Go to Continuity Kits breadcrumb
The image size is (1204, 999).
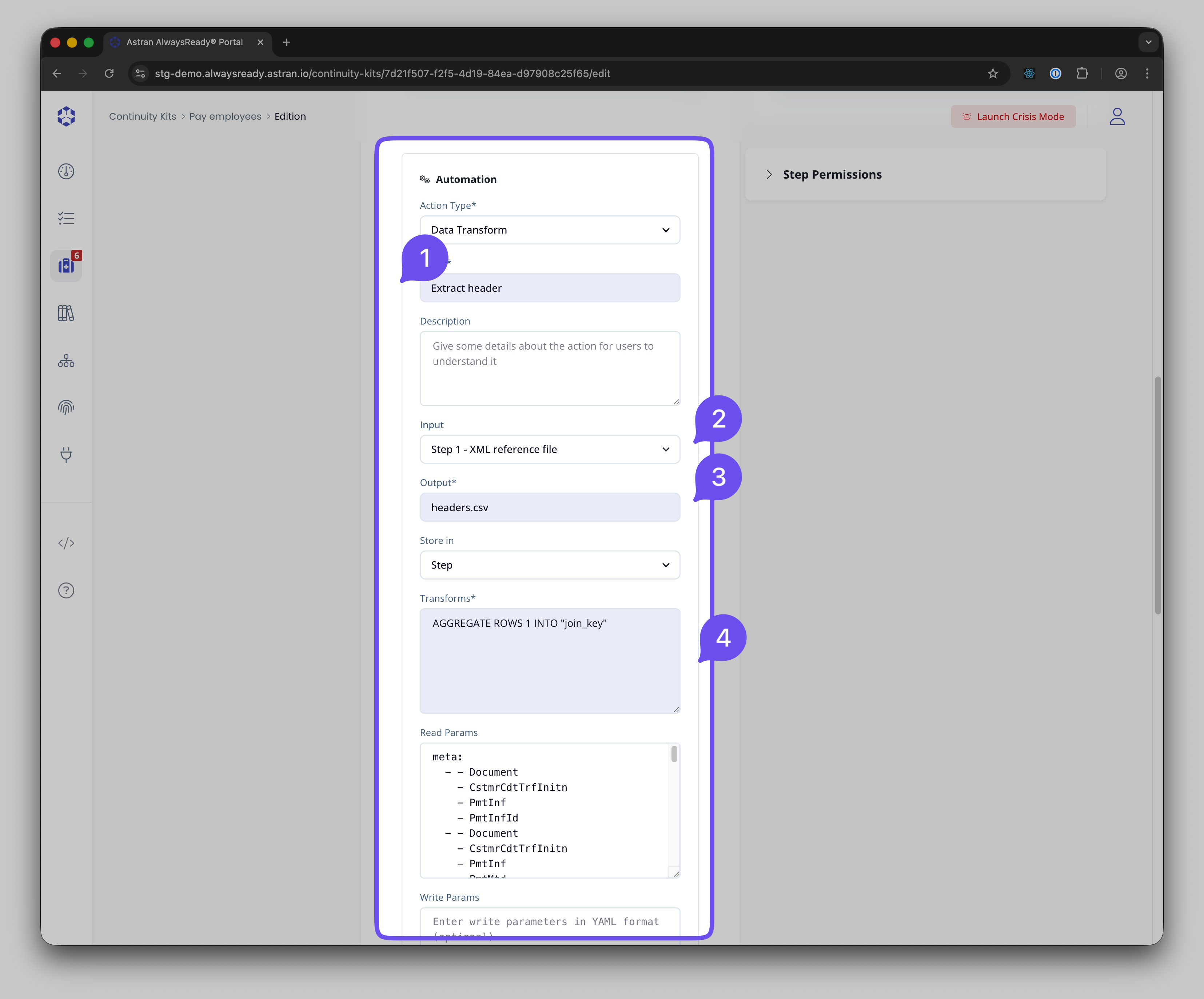tap(142, 116)
